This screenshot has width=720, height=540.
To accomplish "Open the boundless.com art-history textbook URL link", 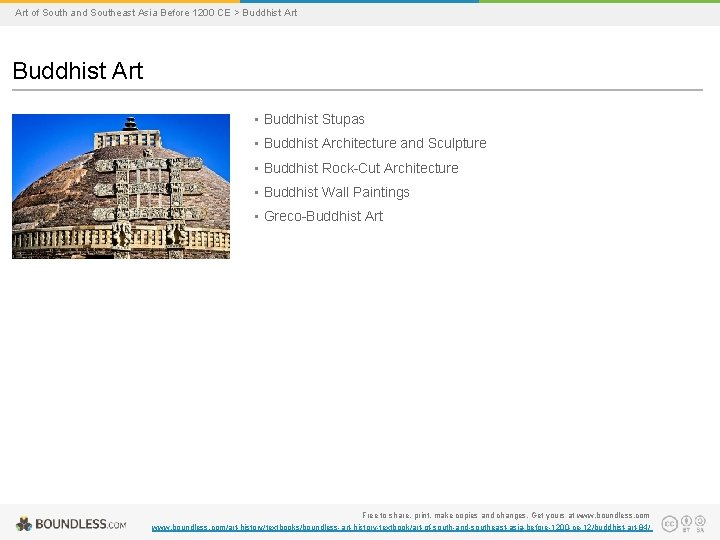I will [402, 528].
